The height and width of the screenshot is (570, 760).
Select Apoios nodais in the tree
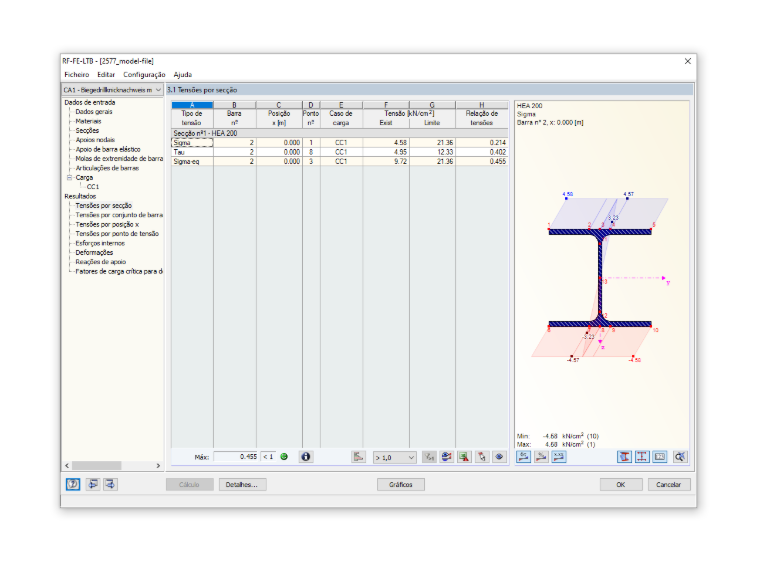pyautogui.click(x=95, y=140)
